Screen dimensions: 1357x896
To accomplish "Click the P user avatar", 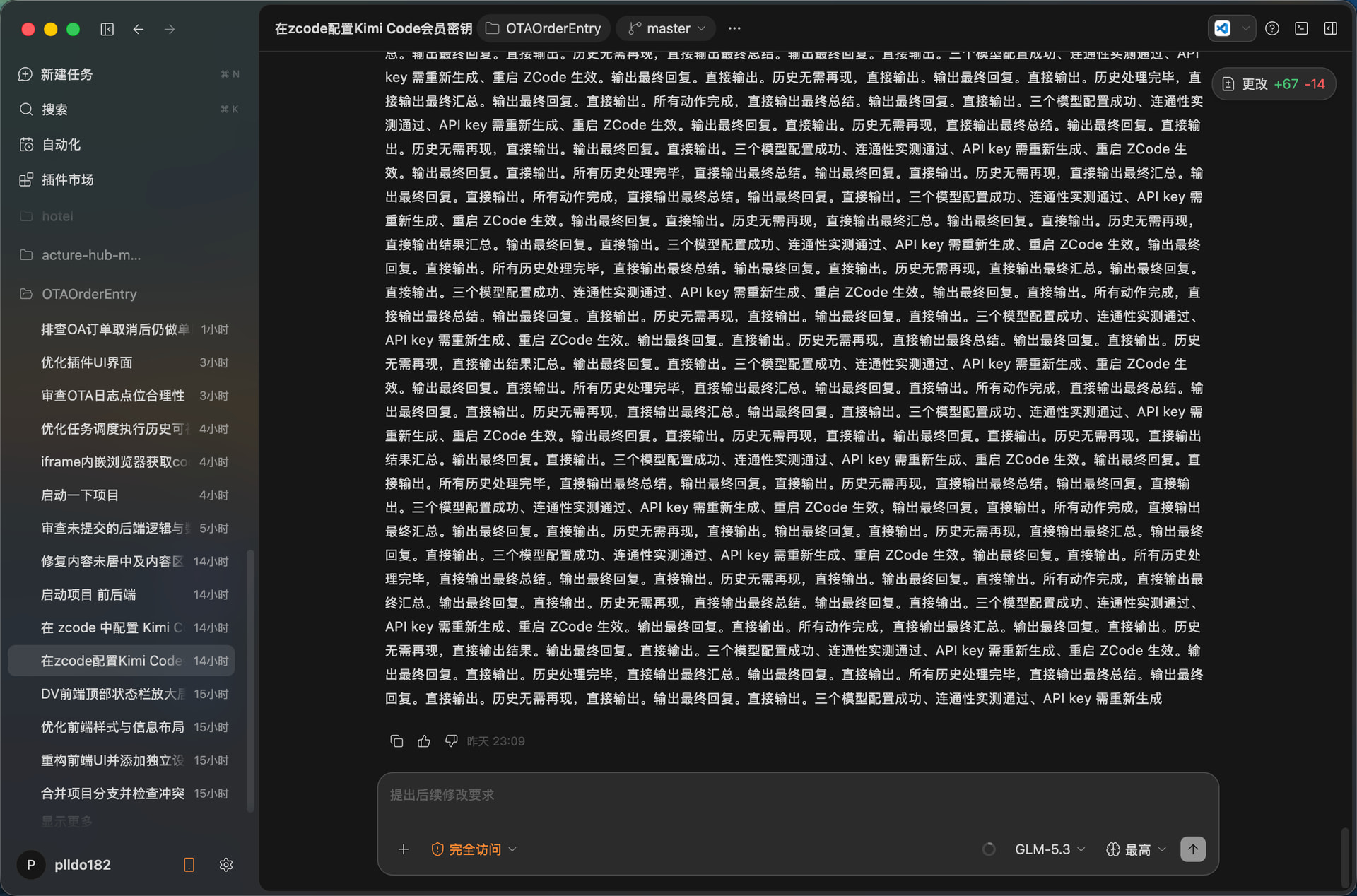I will tap(31, 865).
